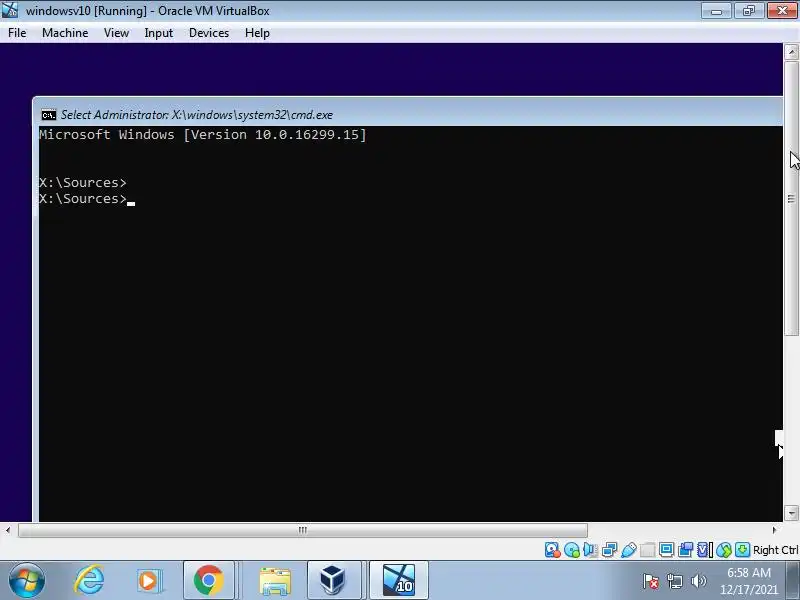This screenshot has height=600, width=800.
Task: Open the Input menu
Action: point(159,33)
